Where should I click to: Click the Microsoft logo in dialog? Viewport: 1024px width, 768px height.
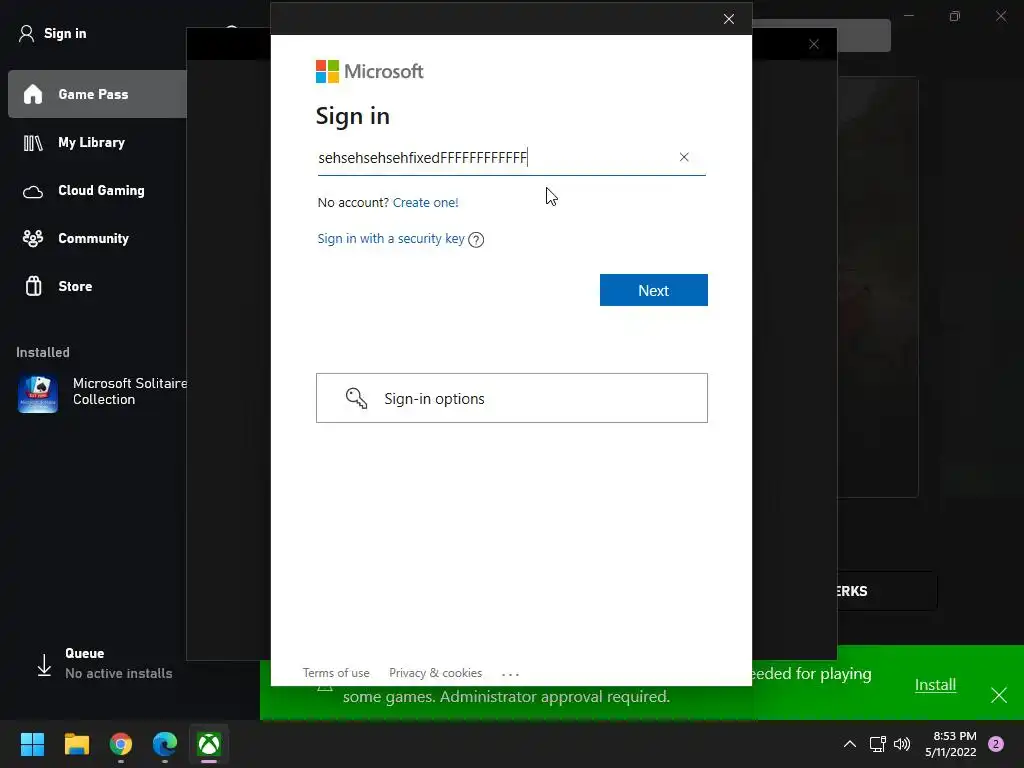369,71
